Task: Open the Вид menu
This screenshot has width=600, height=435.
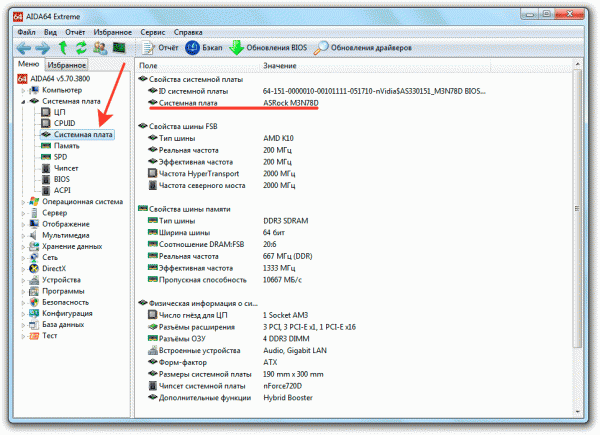Action: [x=50, y=32]
